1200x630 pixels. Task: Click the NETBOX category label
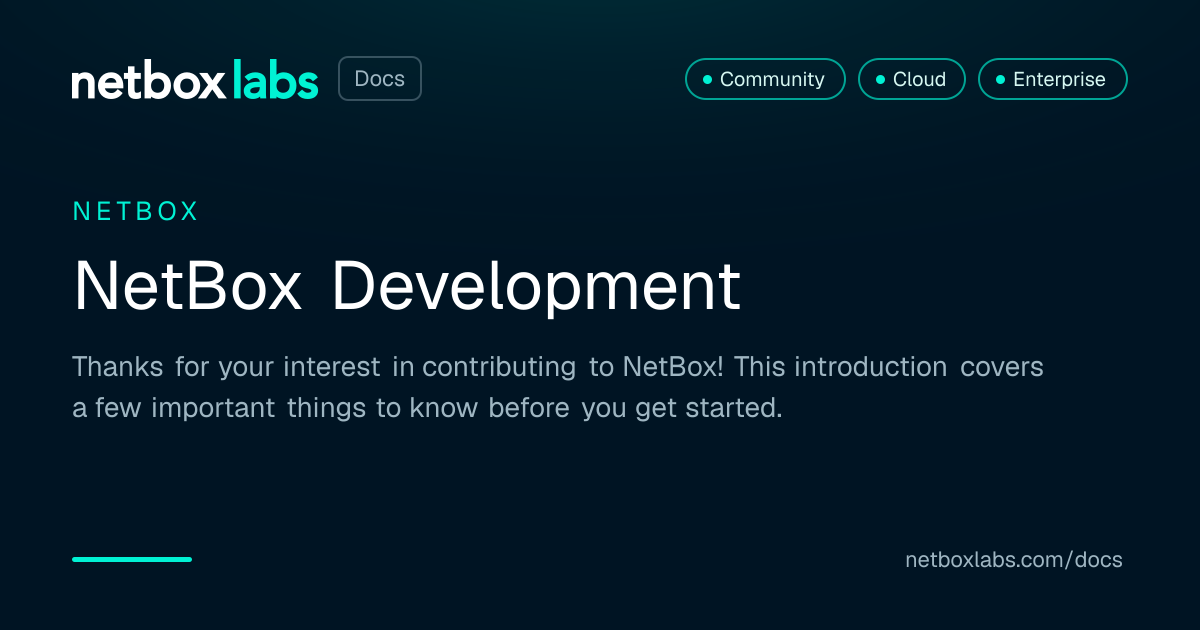(136, 211)
